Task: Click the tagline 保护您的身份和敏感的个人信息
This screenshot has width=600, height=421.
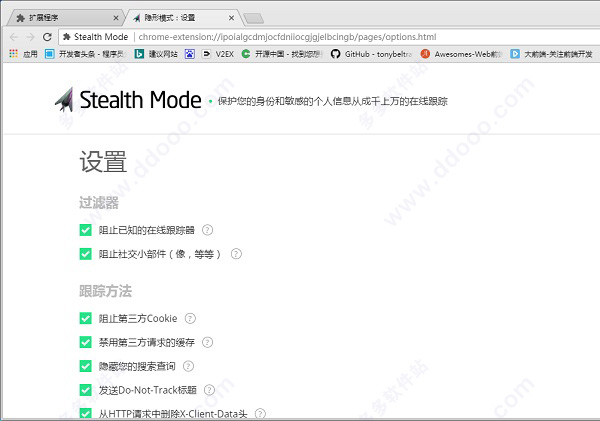Action: pyautogui.click(x=332, y=101)
